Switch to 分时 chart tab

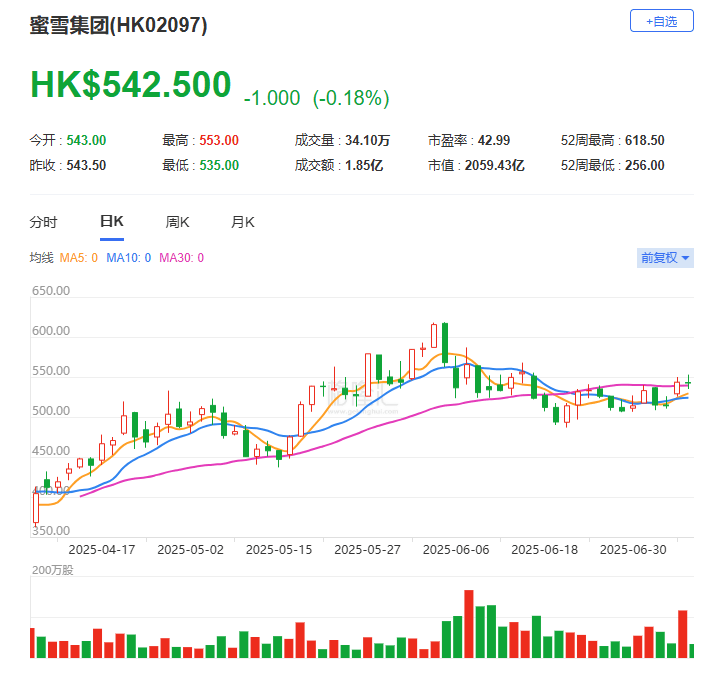43,222
